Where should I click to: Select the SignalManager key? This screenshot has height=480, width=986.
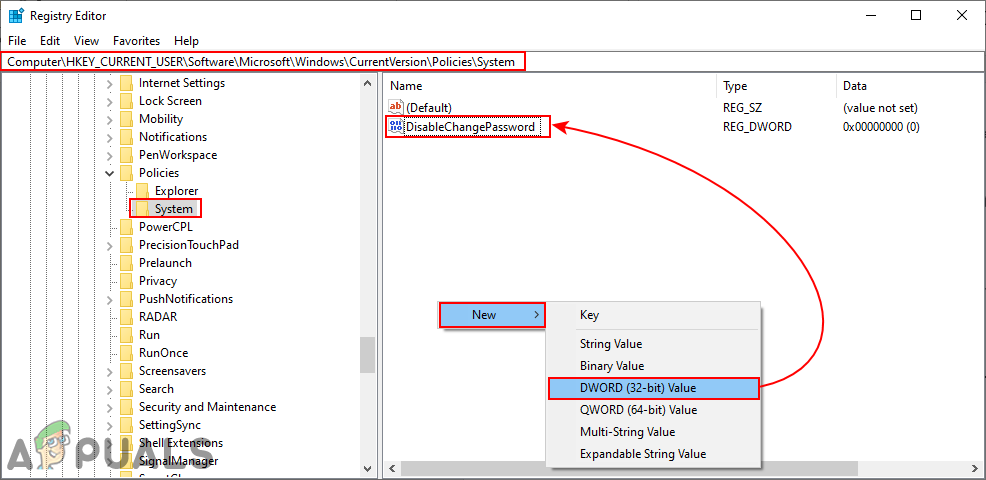[x=179, y=461]
